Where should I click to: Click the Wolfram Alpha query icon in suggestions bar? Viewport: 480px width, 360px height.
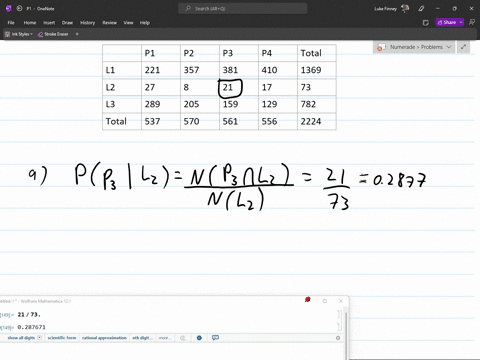pyautogui.click(x=183, y=338)
